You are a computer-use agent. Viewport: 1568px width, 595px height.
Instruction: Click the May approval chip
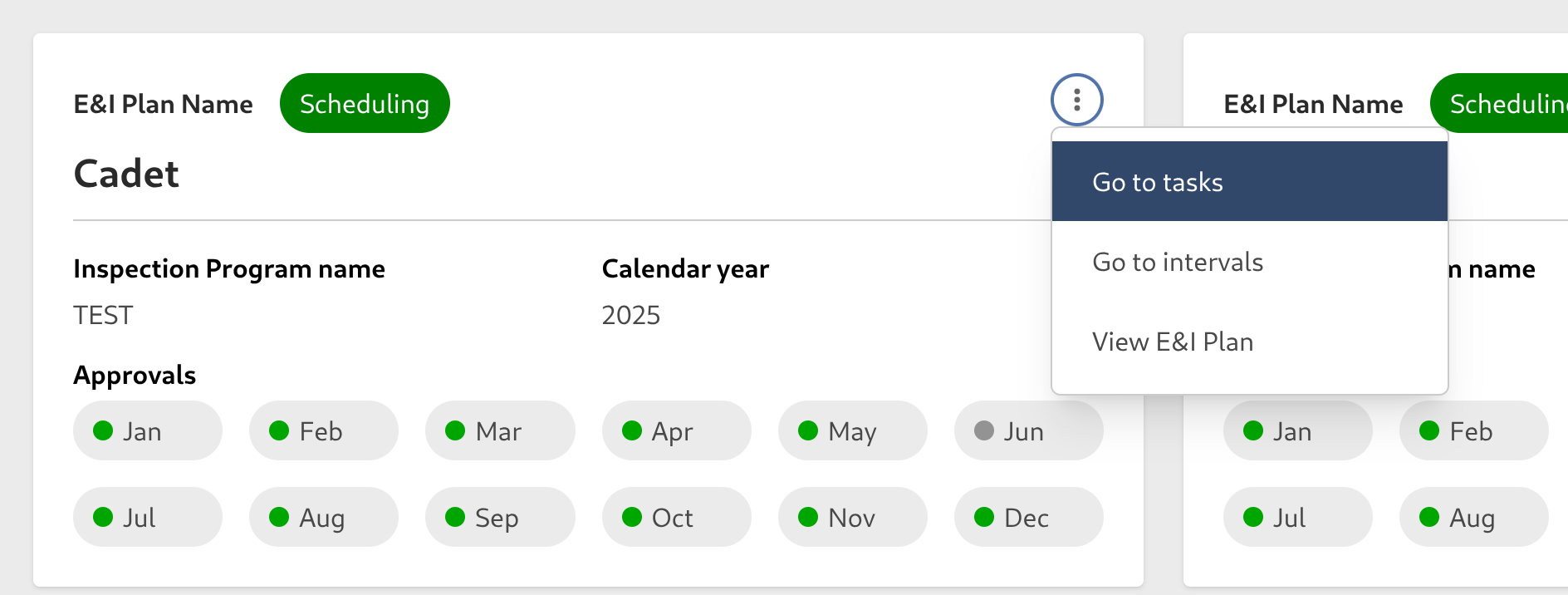[x=852, y=431]
